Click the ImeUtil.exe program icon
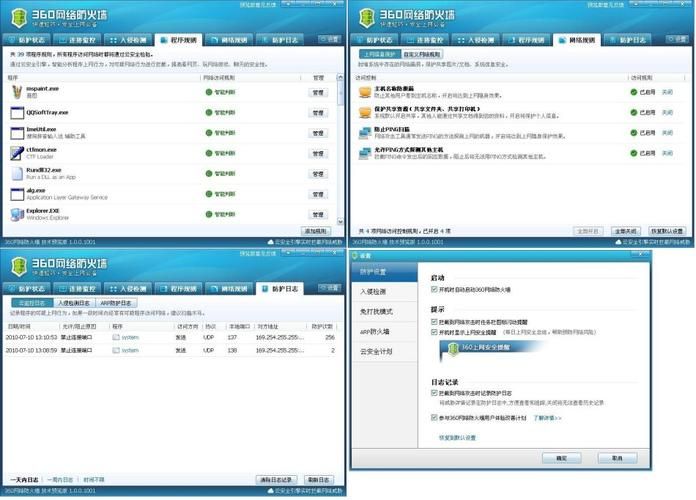The image size is (696, 500). coord(17,133)
